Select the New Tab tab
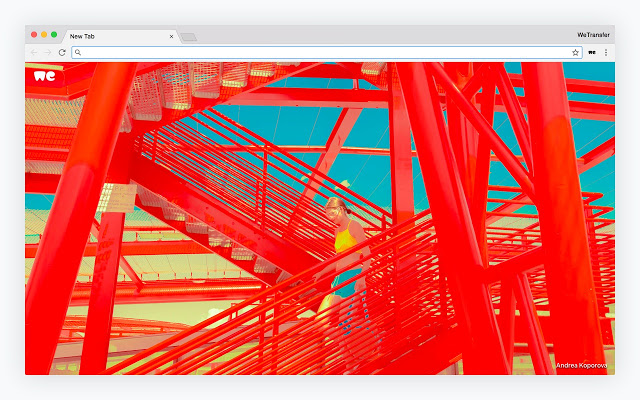 pos(121,36)
